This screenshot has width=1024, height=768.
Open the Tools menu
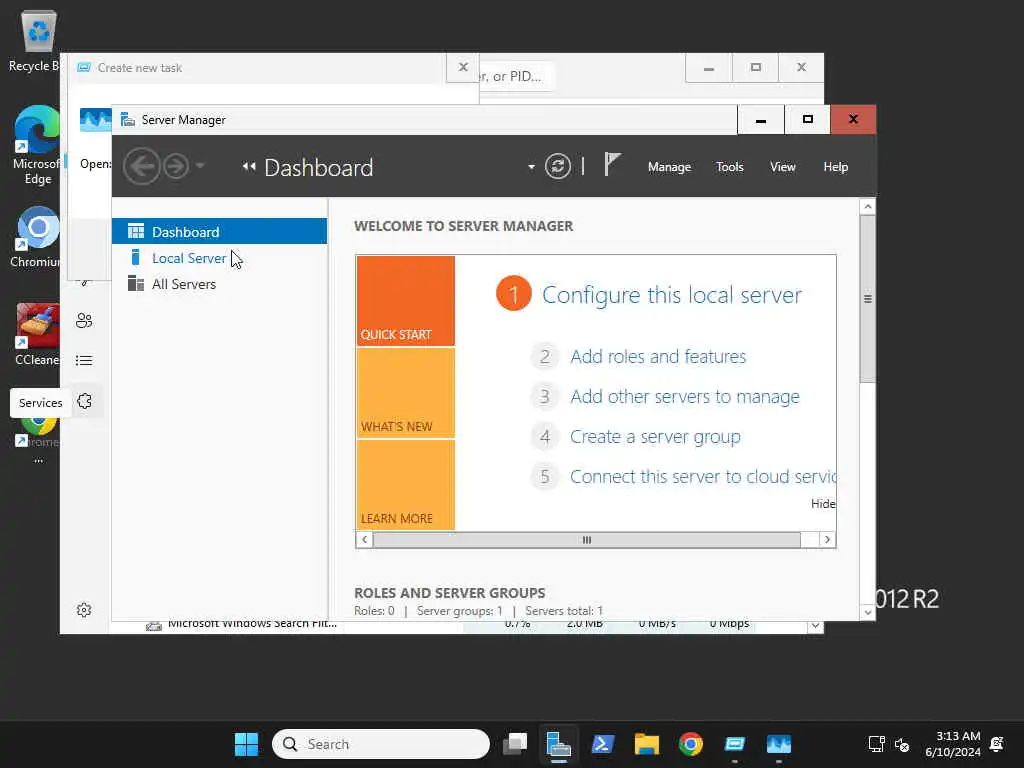tap(729, 167)
